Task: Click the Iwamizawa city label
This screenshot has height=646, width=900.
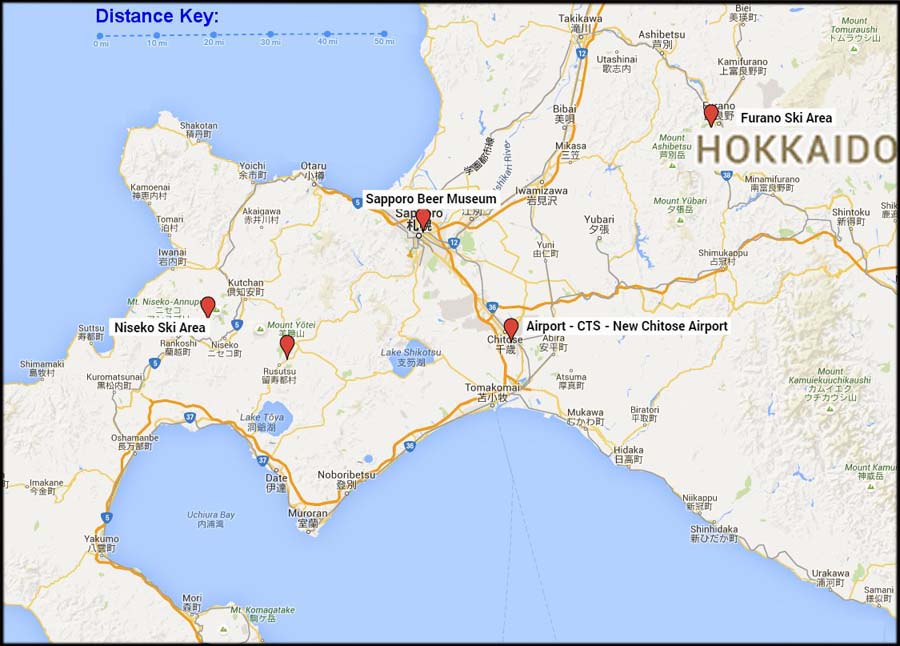Action: [541, 195]
